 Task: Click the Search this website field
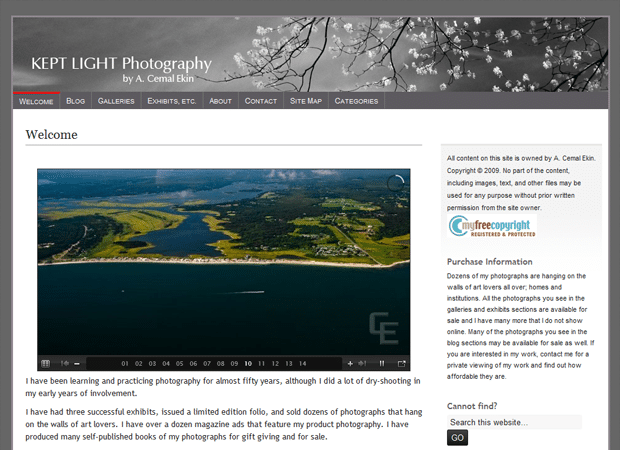coord(514,422)
